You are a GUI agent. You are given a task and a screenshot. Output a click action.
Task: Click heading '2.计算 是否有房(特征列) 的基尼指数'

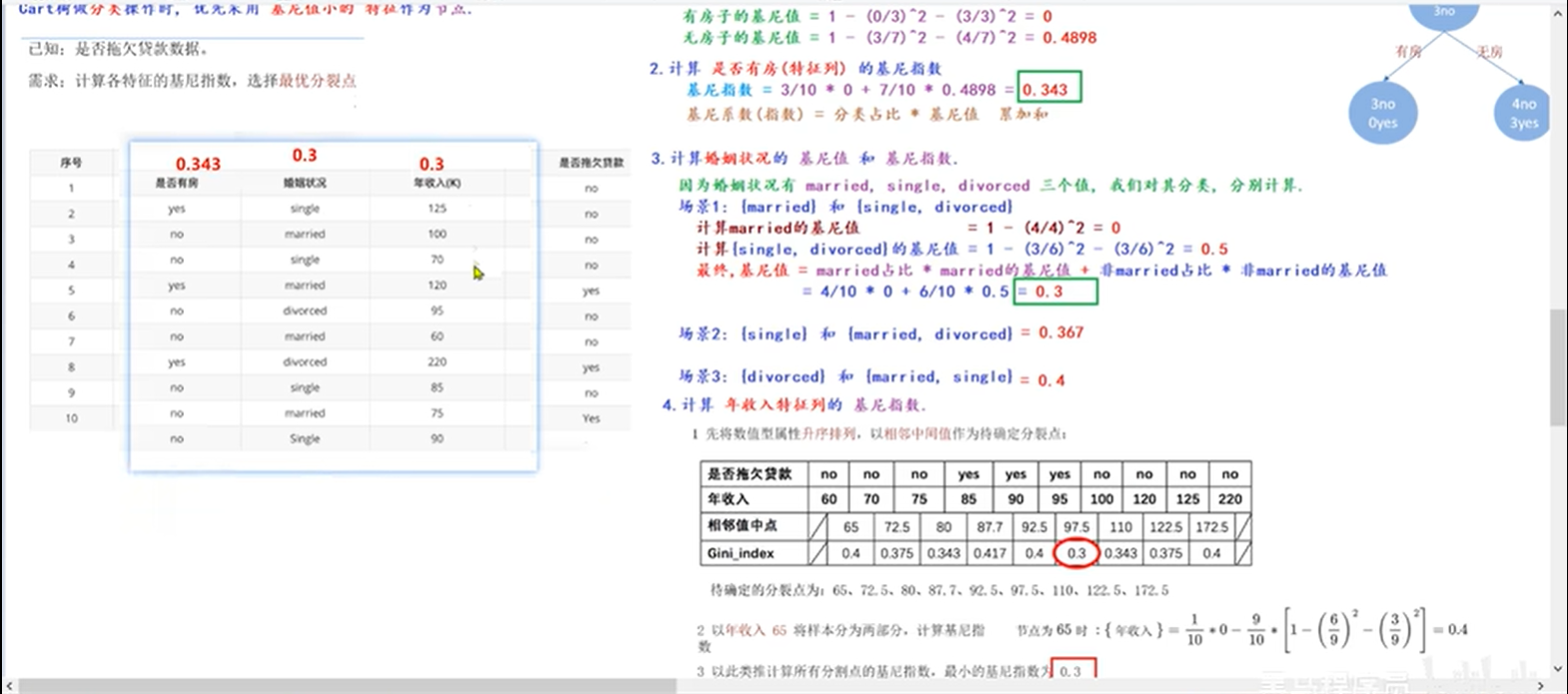click(x=795, y=68)
